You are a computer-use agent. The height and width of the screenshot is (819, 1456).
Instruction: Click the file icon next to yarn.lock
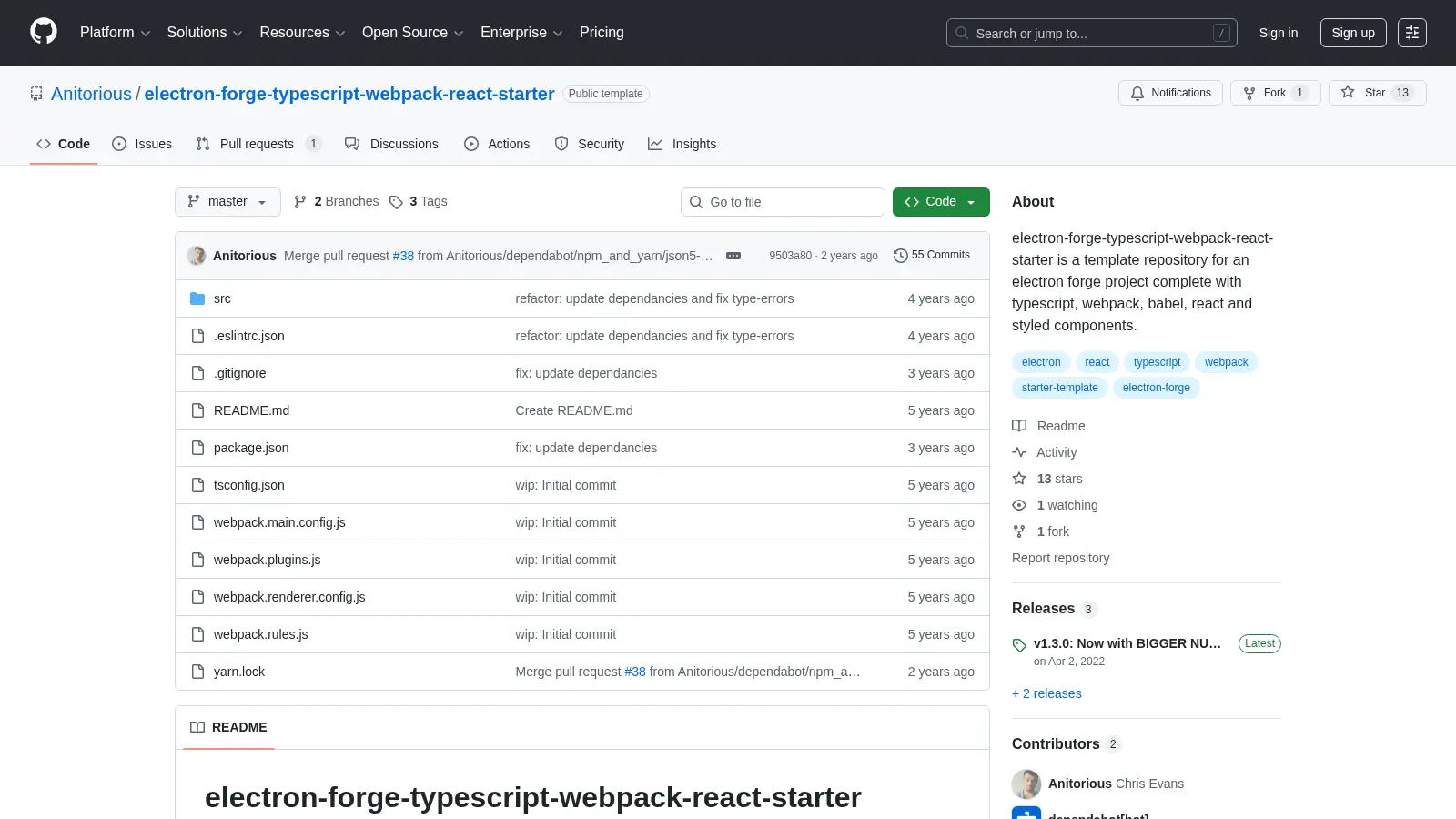pyautogui.click(x=197, y=672)
